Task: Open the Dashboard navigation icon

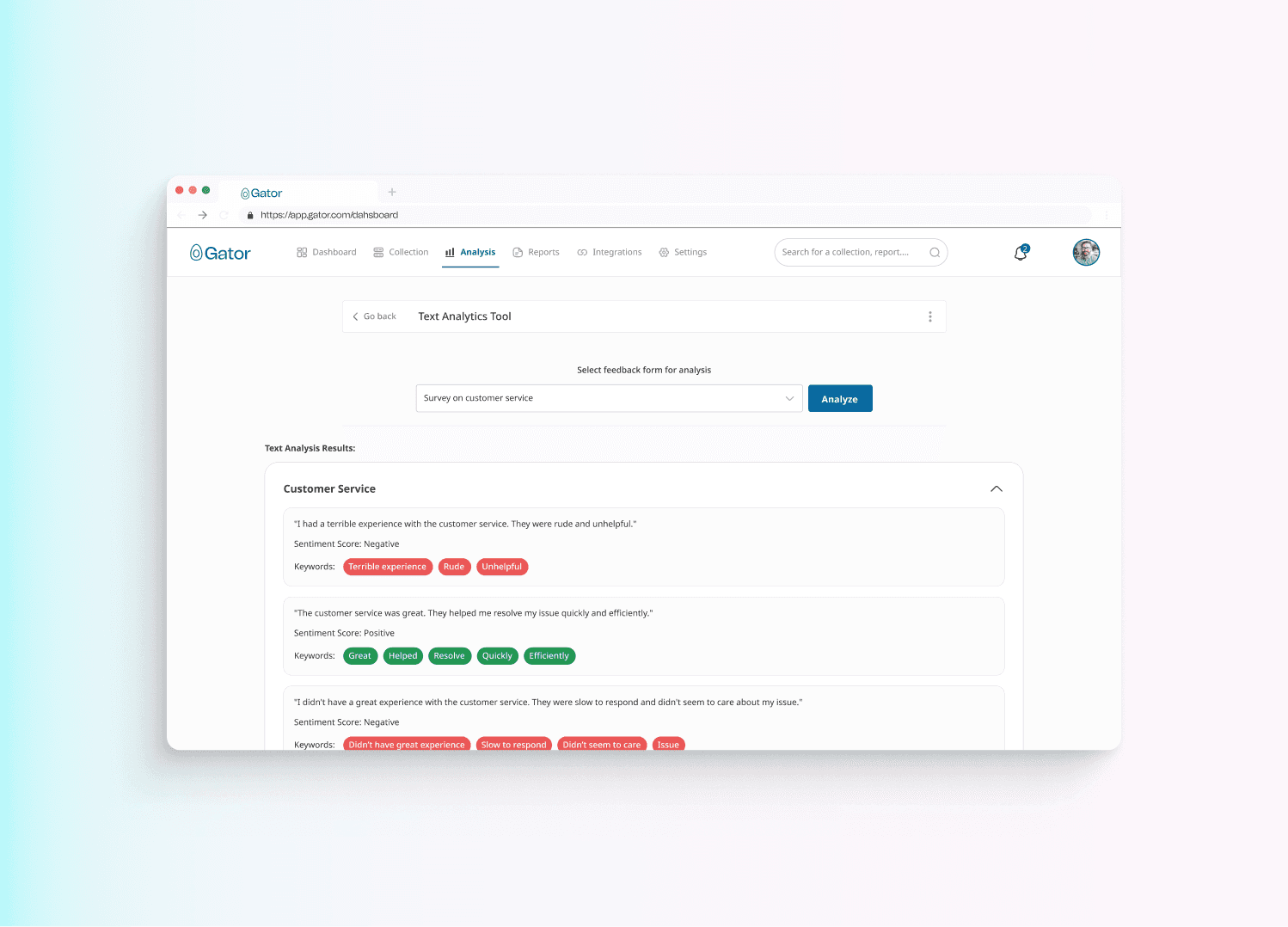Action: tap(303, 252)
